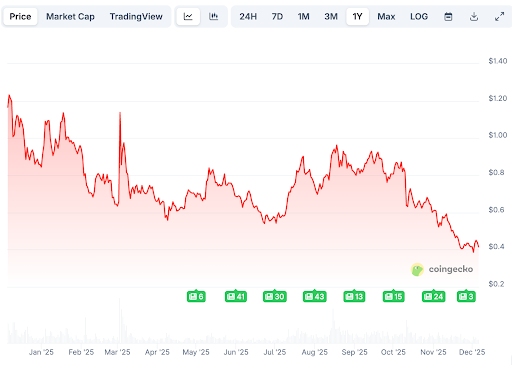The height and width of the screenshot is (365, 512).
Task: Click the Dec '25 axis label
Action: pyautogui.click(x=472, y=352)
